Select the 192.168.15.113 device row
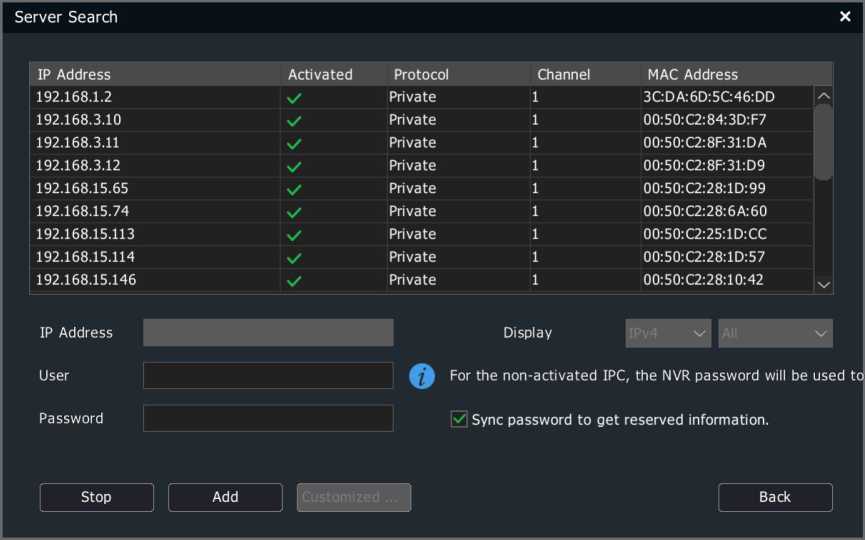The height and width of the screenshot is (540, 865). (x=421, y=234)
